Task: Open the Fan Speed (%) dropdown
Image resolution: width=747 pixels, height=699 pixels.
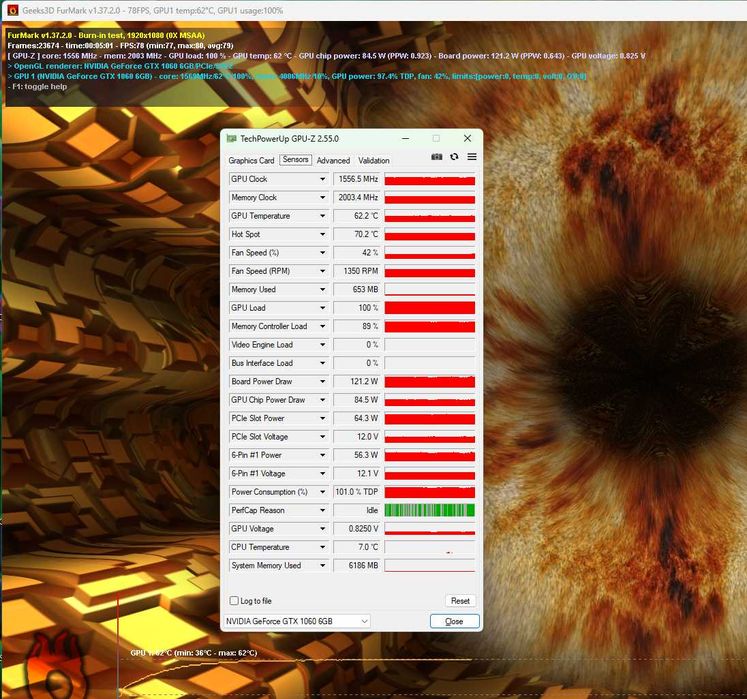Action: (x=323, y=253)
